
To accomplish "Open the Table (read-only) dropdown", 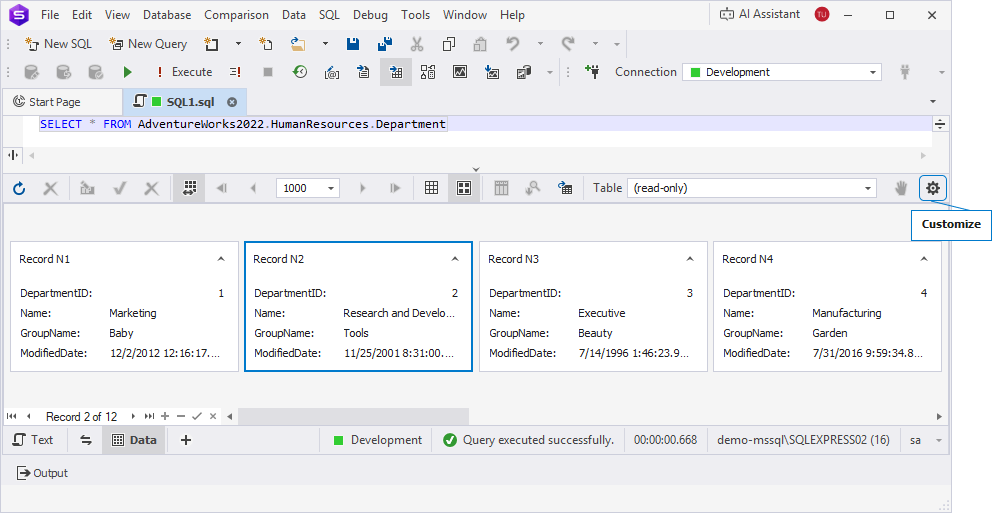I will 867,188.
